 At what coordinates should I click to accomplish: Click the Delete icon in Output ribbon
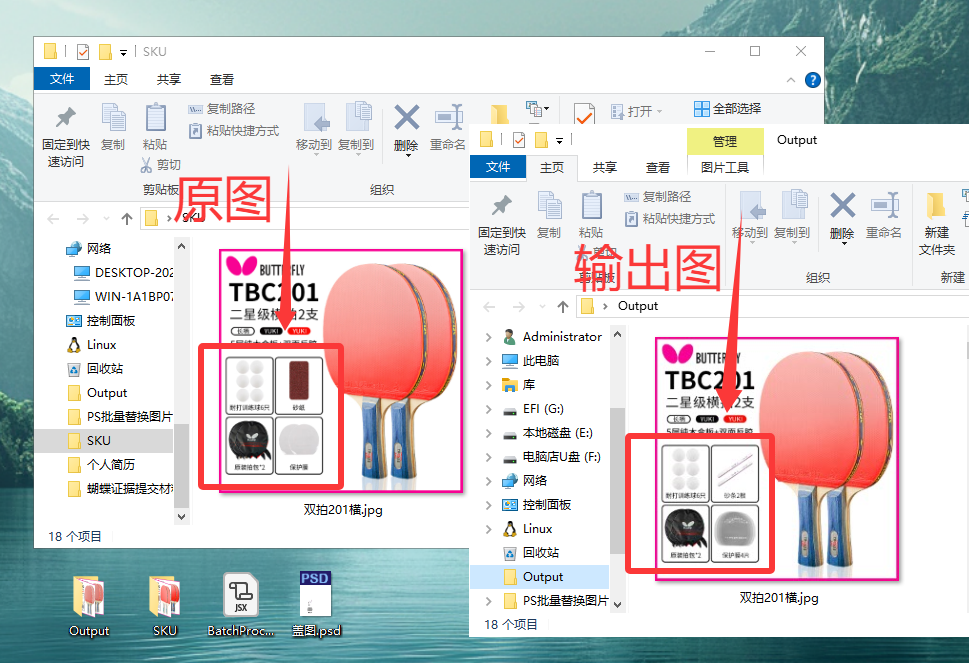[x=842, y=207]
